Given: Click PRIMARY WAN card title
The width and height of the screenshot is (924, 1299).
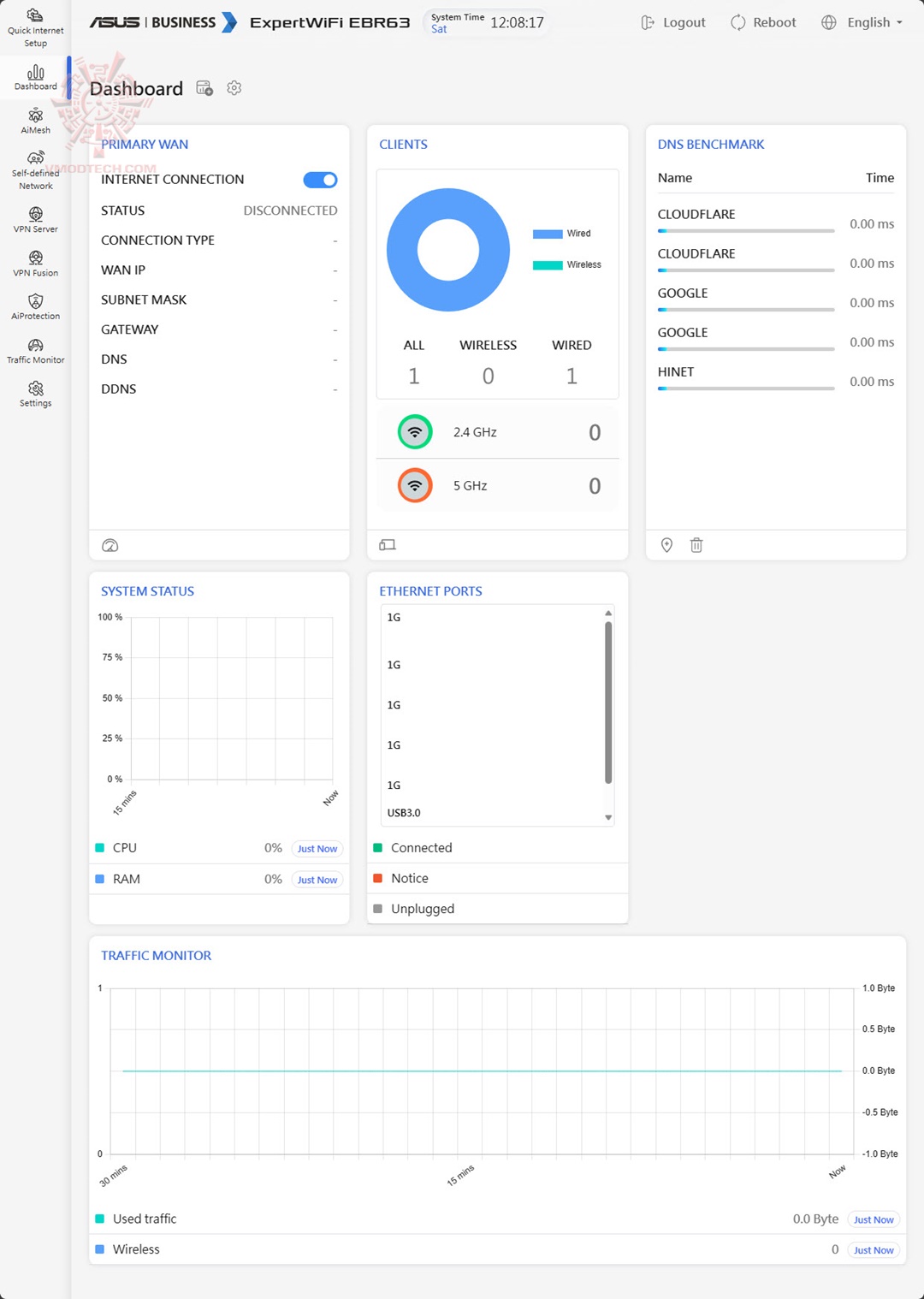Looking at the screenshot, I should (x=145, y=145).
